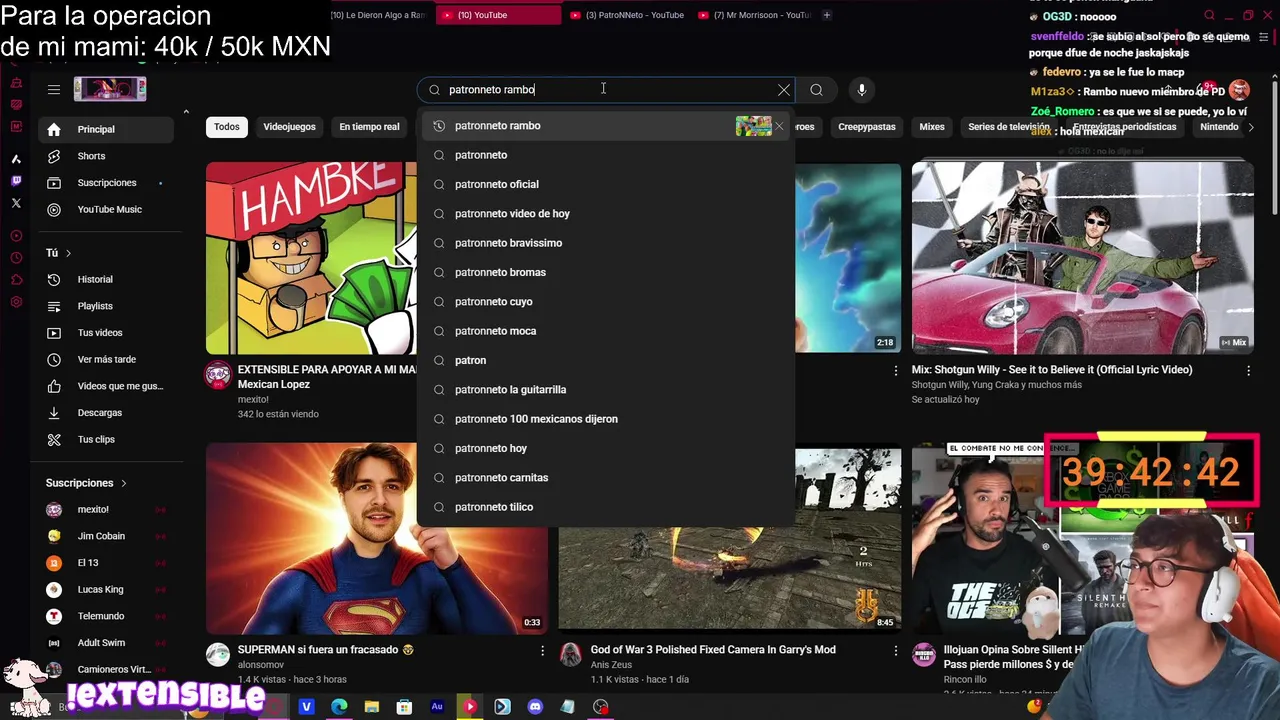This screenshot has height=720, width=1280.
Task: Open Suscripciones in the sidebar
Action: click(106, 183)
